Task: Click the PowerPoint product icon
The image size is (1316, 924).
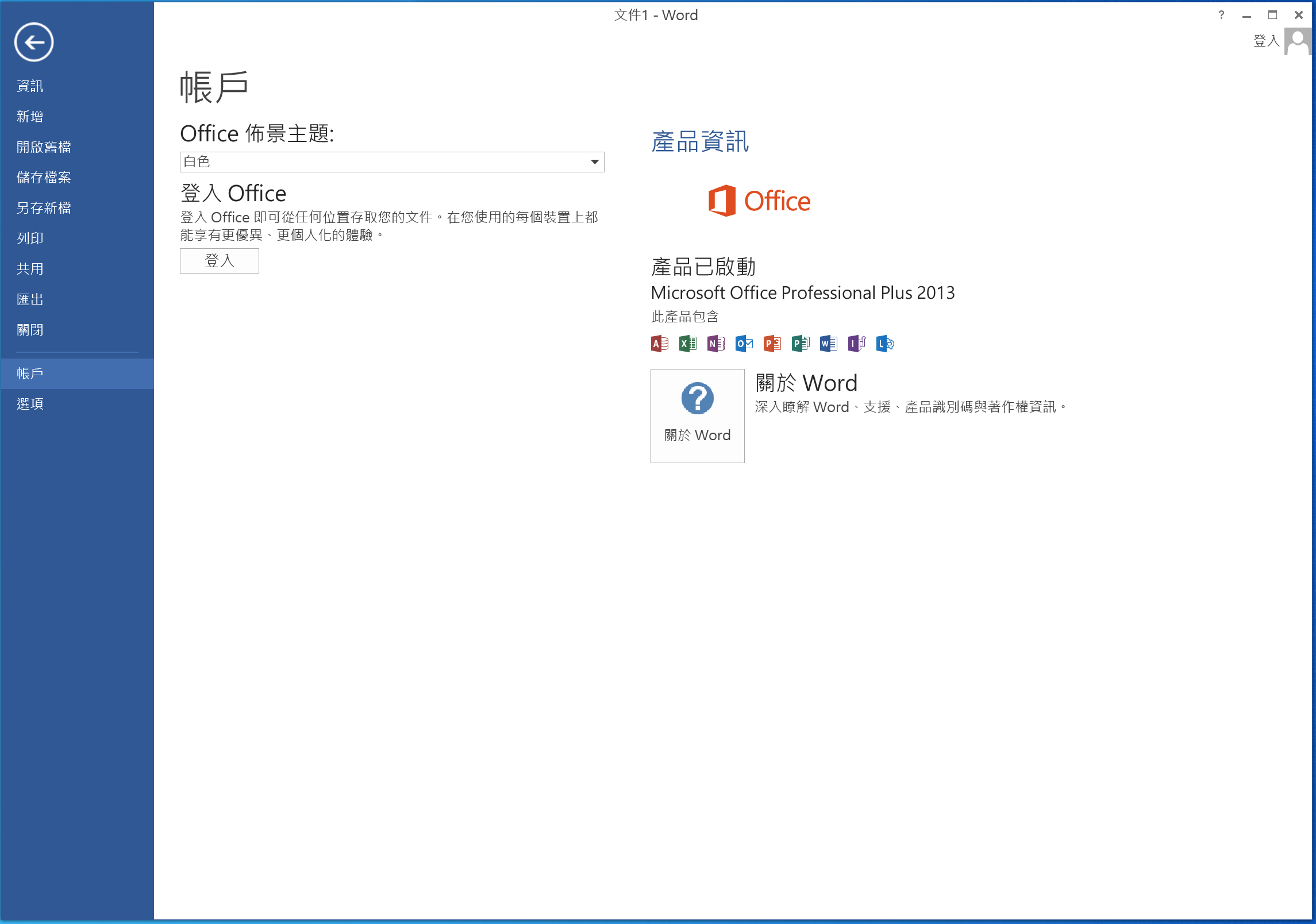Action: [772, 344]
